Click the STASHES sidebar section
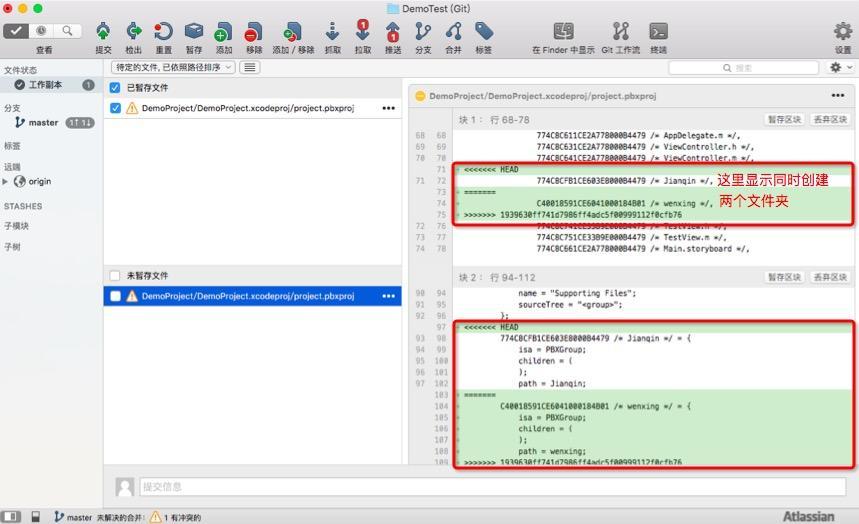Screen dimensions: 859x524 coord(23,206)
